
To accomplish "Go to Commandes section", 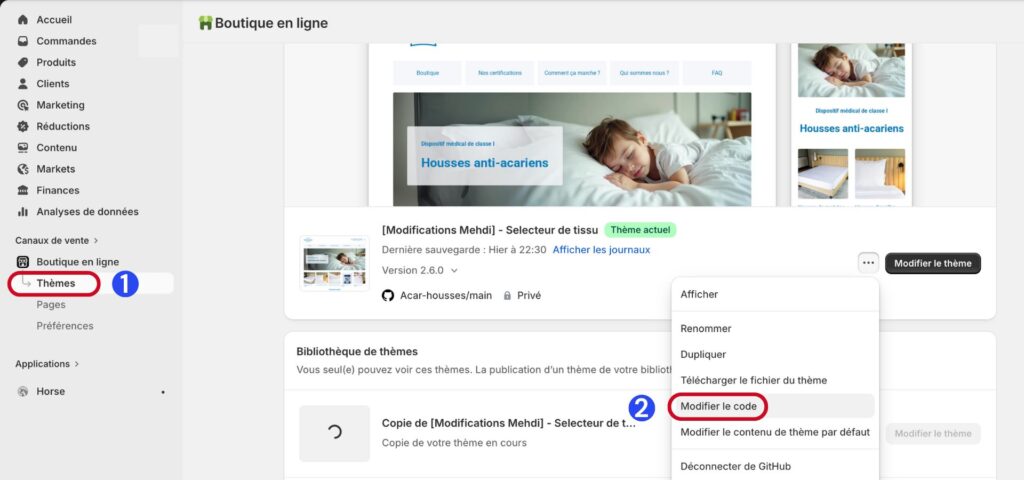I will pyautogui.click(x=67, y=41).
